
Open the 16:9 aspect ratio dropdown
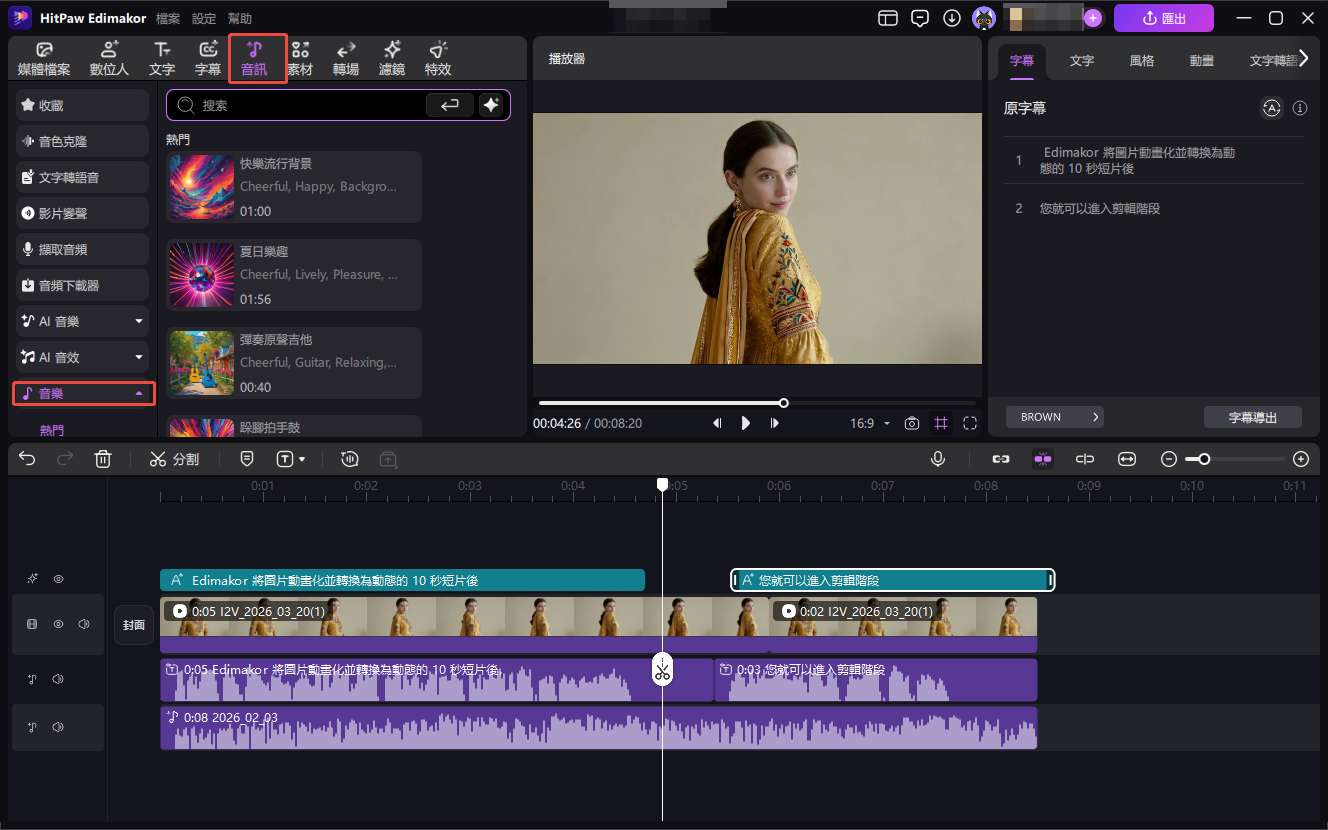869,423
